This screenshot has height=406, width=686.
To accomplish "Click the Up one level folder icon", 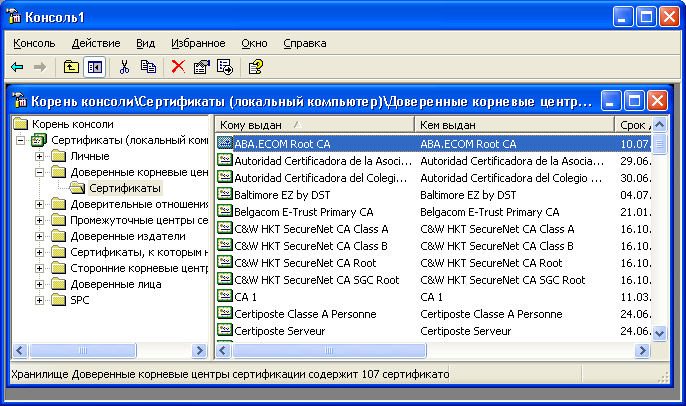I will [x=71, y=67].
